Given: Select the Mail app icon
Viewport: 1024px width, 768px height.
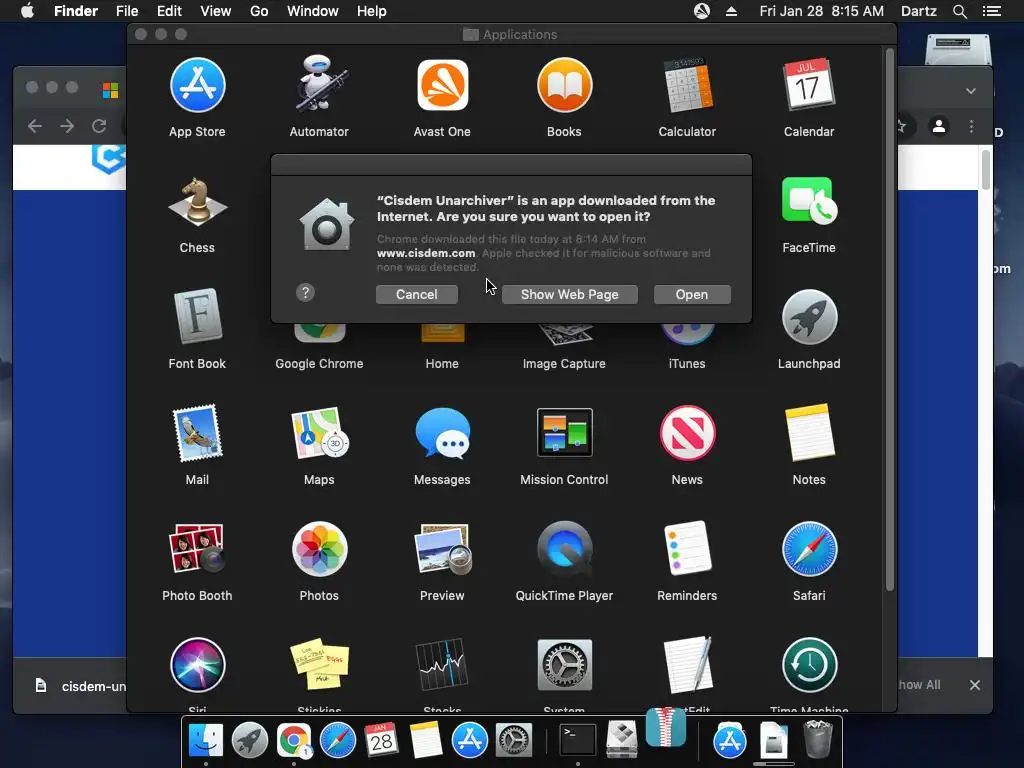Looking at the screenshot, I should [x=197, y=434].
